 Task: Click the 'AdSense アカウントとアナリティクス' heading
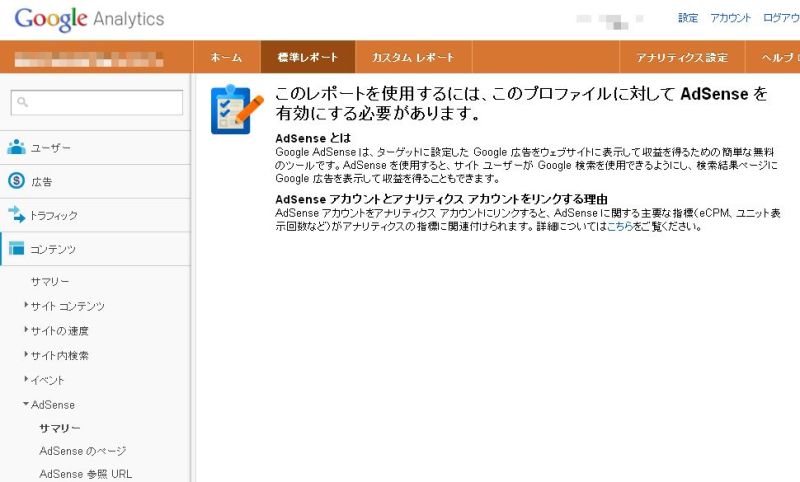click(x=441, y=199)
